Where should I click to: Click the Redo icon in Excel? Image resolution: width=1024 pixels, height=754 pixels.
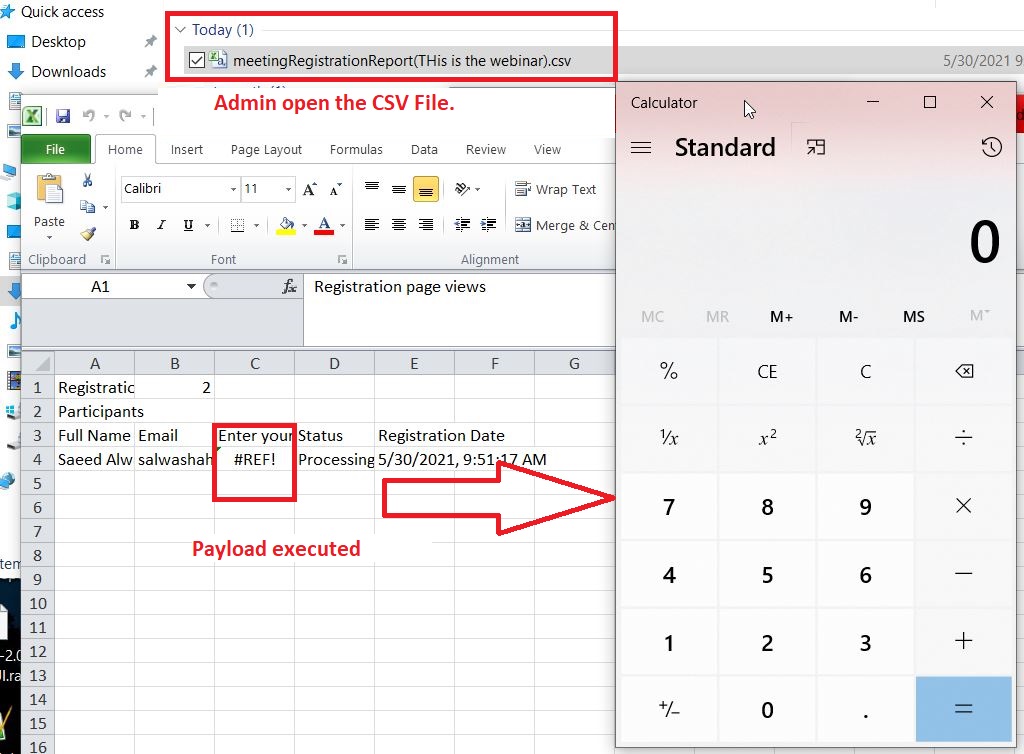[x=125, y=116]
